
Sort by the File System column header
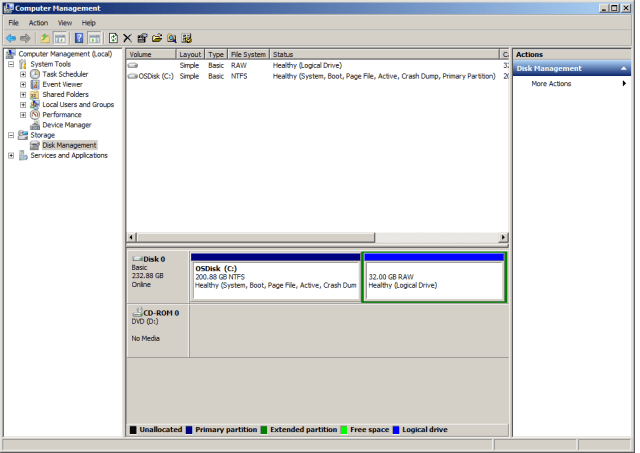tap(248, 54)
